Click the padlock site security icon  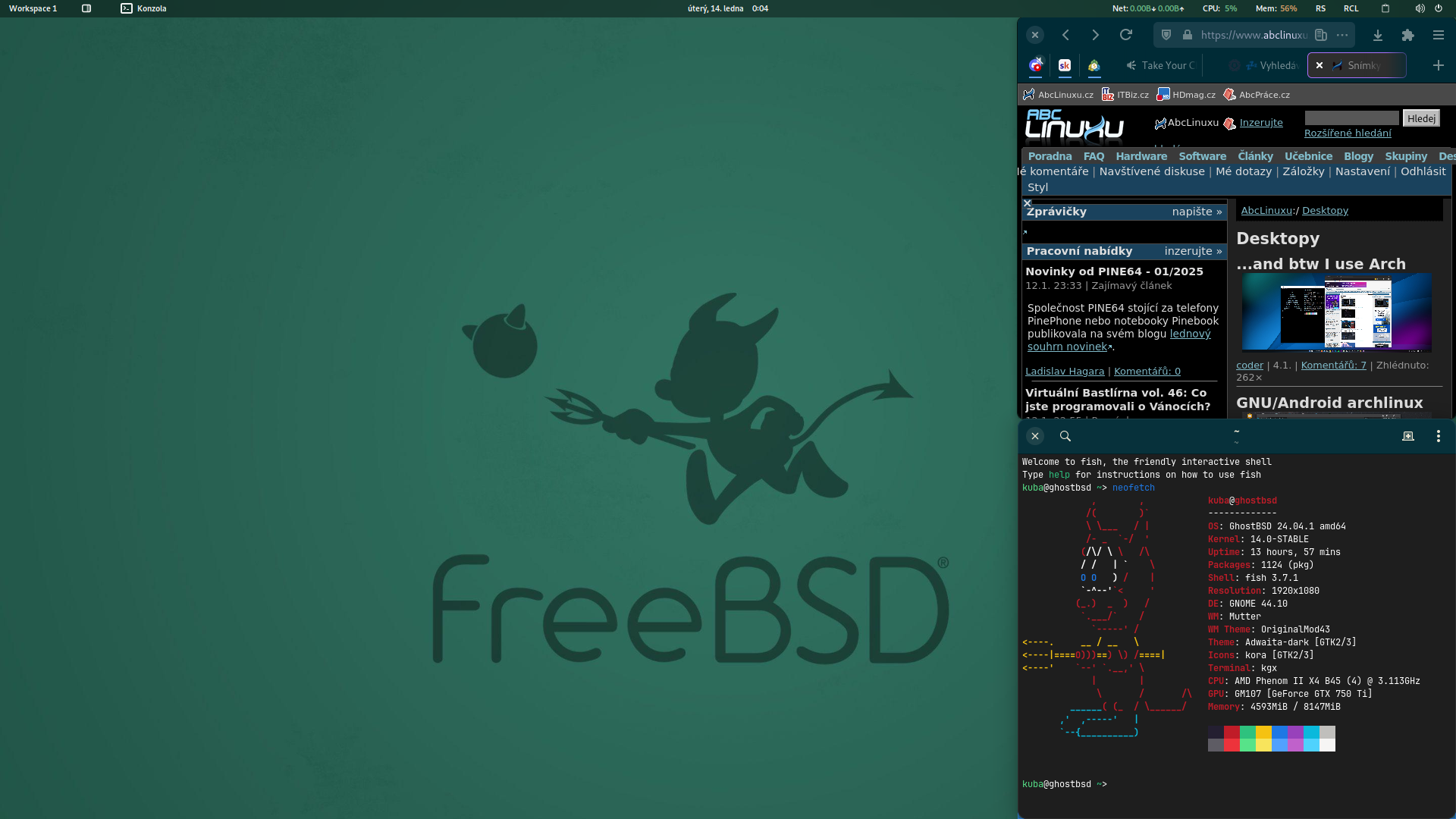pyautogui.click(x=1188, y=35)
